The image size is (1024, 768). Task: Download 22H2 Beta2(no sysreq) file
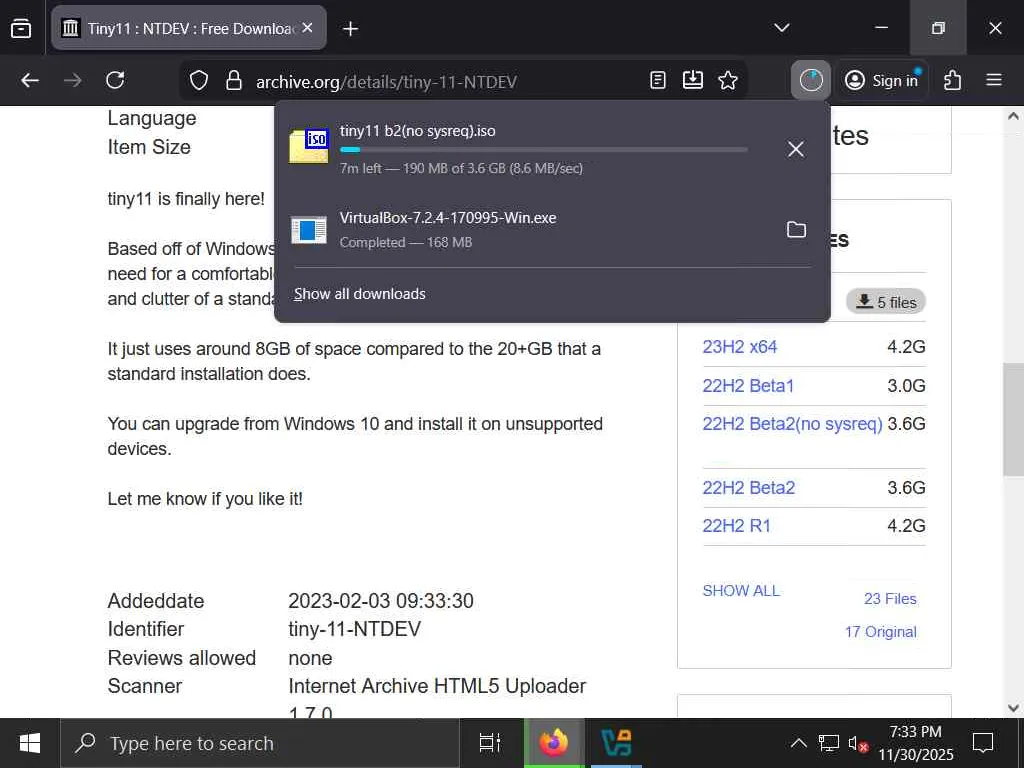tap(792, 424)
